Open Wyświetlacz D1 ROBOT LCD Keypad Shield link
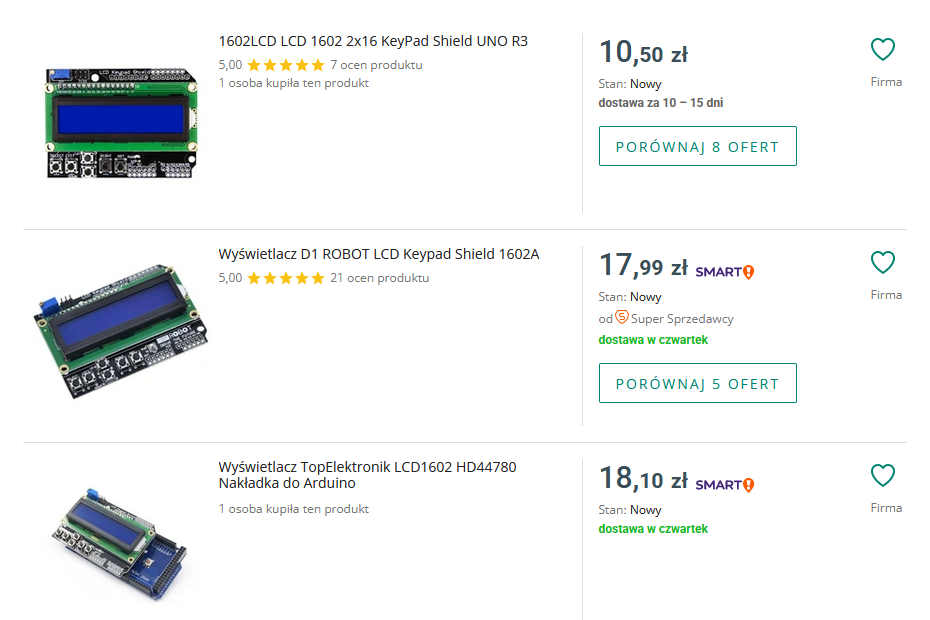Viewport: 930px width, 620px height. tap(379, 254)
